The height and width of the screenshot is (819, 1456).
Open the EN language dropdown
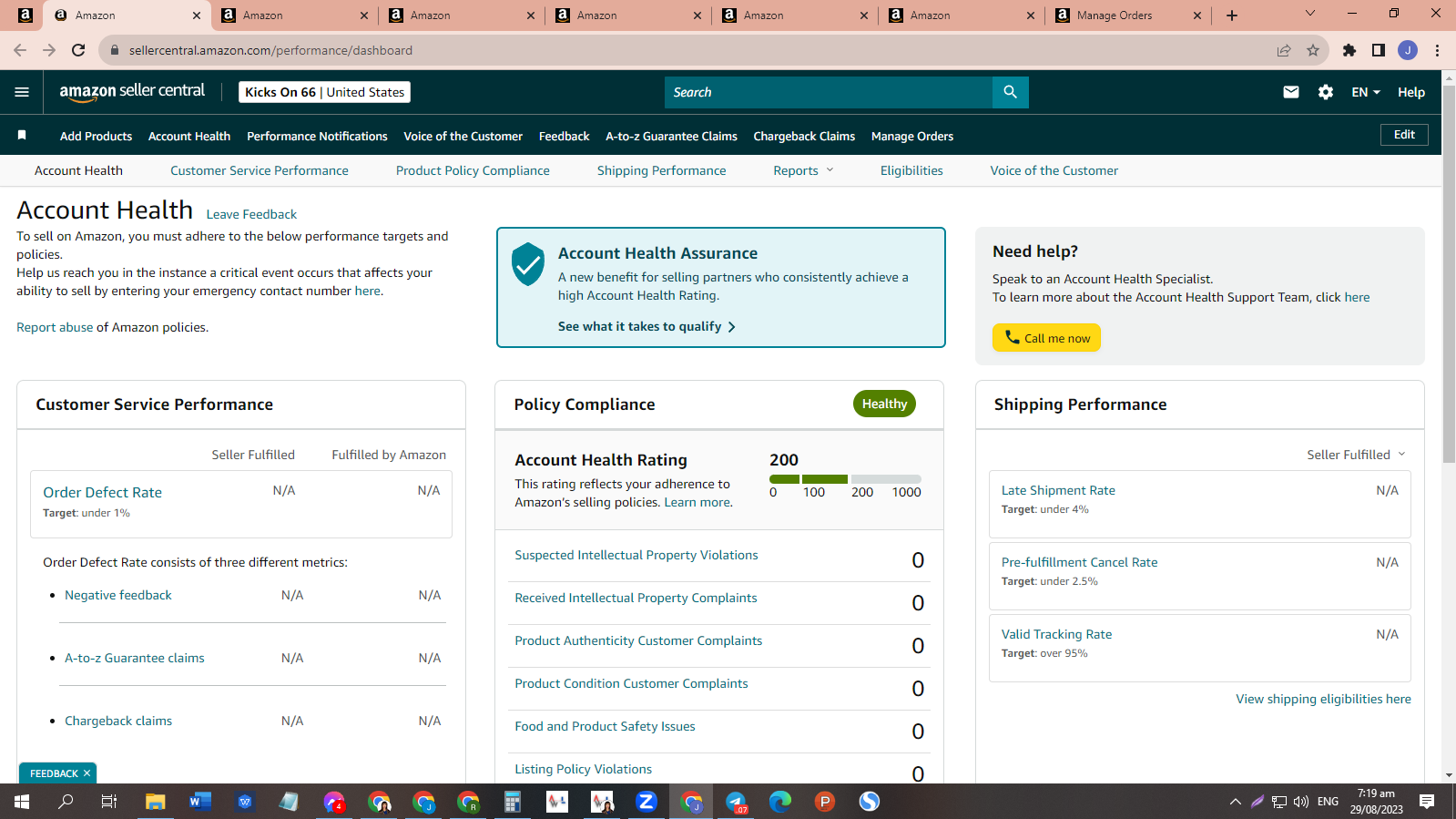click(1366, 92)
